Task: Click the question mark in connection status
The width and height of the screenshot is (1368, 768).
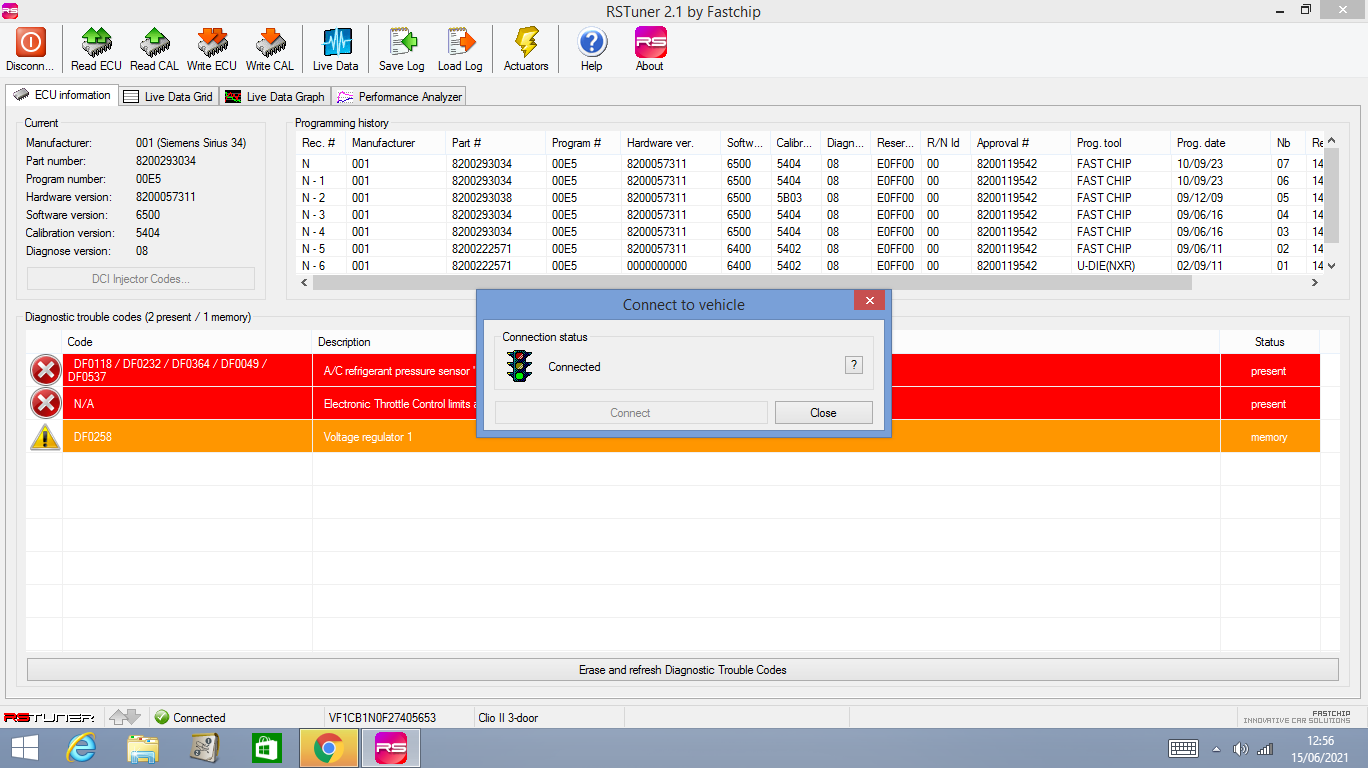Action: (854, 366)
